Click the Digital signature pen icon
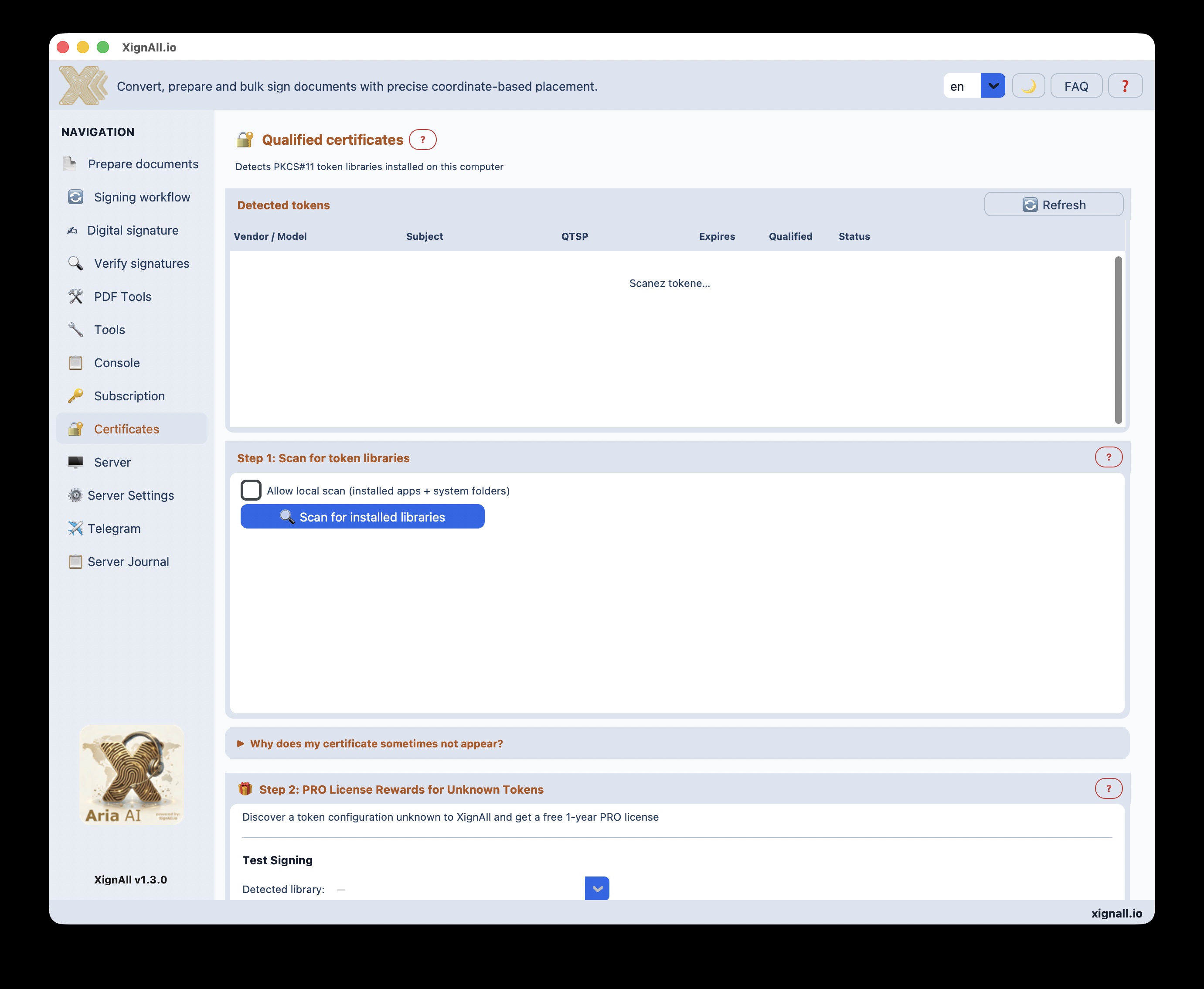 coord(72,230)
